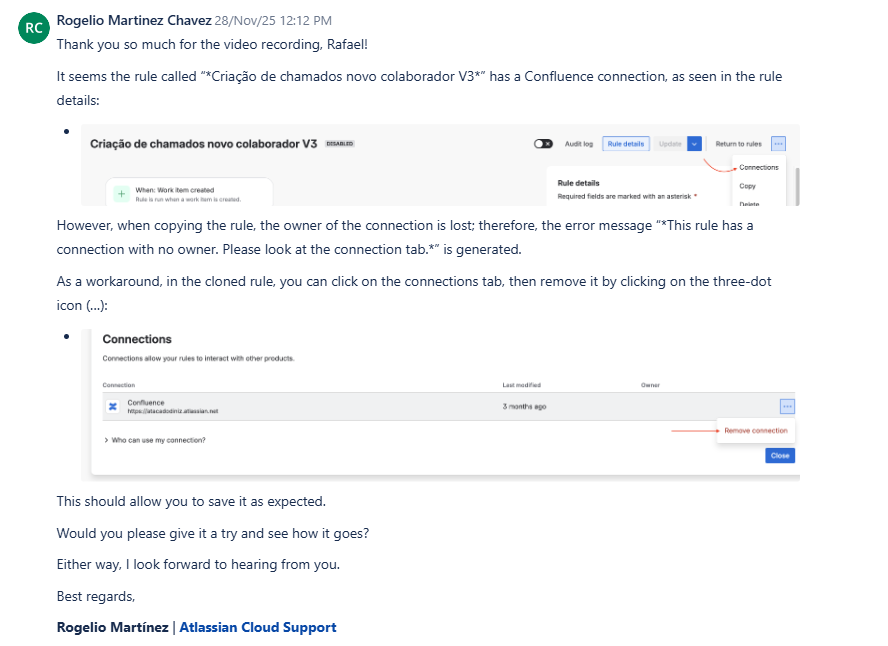Viewport: 888px width, 646px height.
Task: Click the Audit log icon in the rule header
Action: (x=577, y=143)
